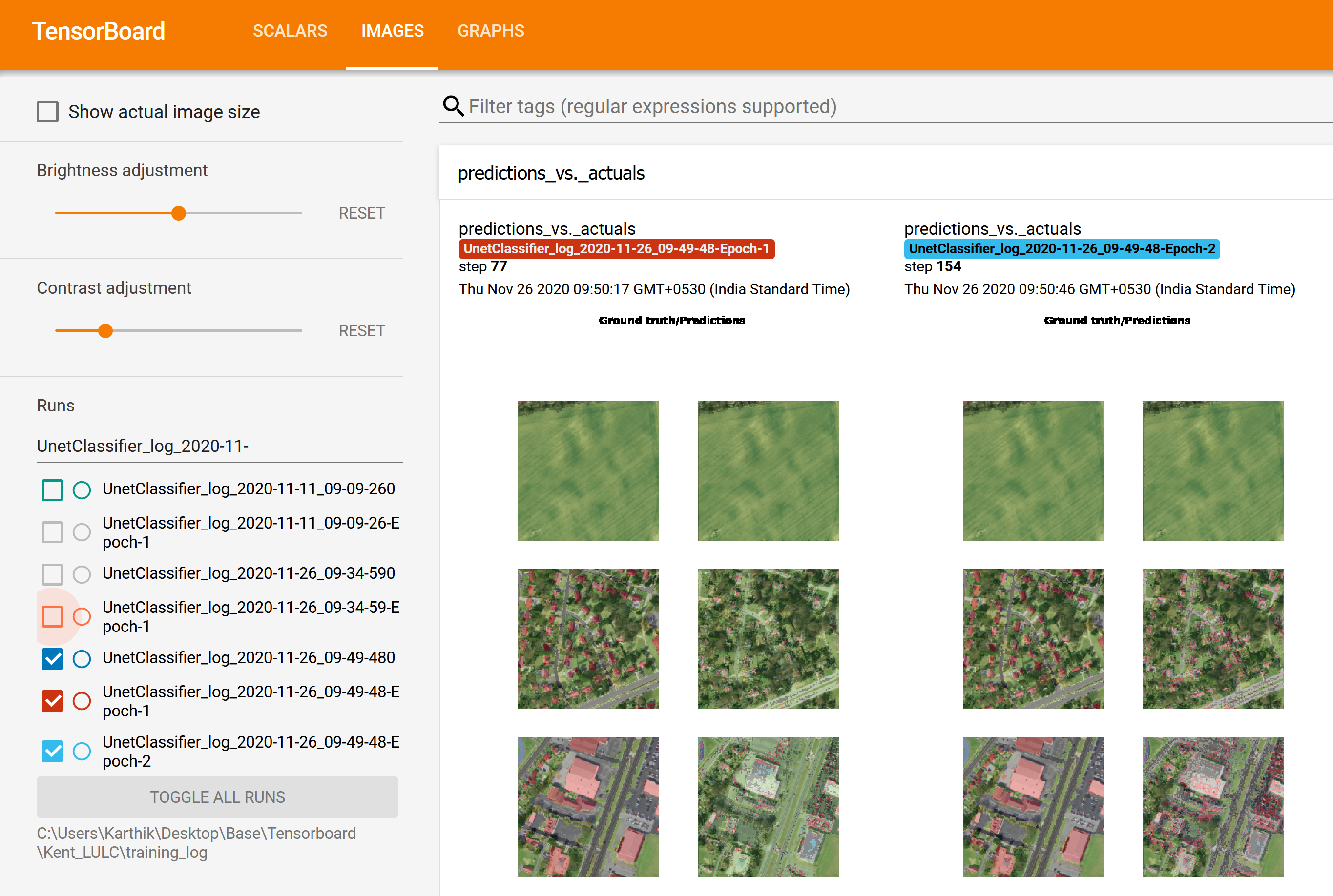Image resolution: width=1333 pixels, height=896 pixels.
Task: Click run name UnetClassifier_log_2020-11-26_09-49-480
Action: [249, 658]
